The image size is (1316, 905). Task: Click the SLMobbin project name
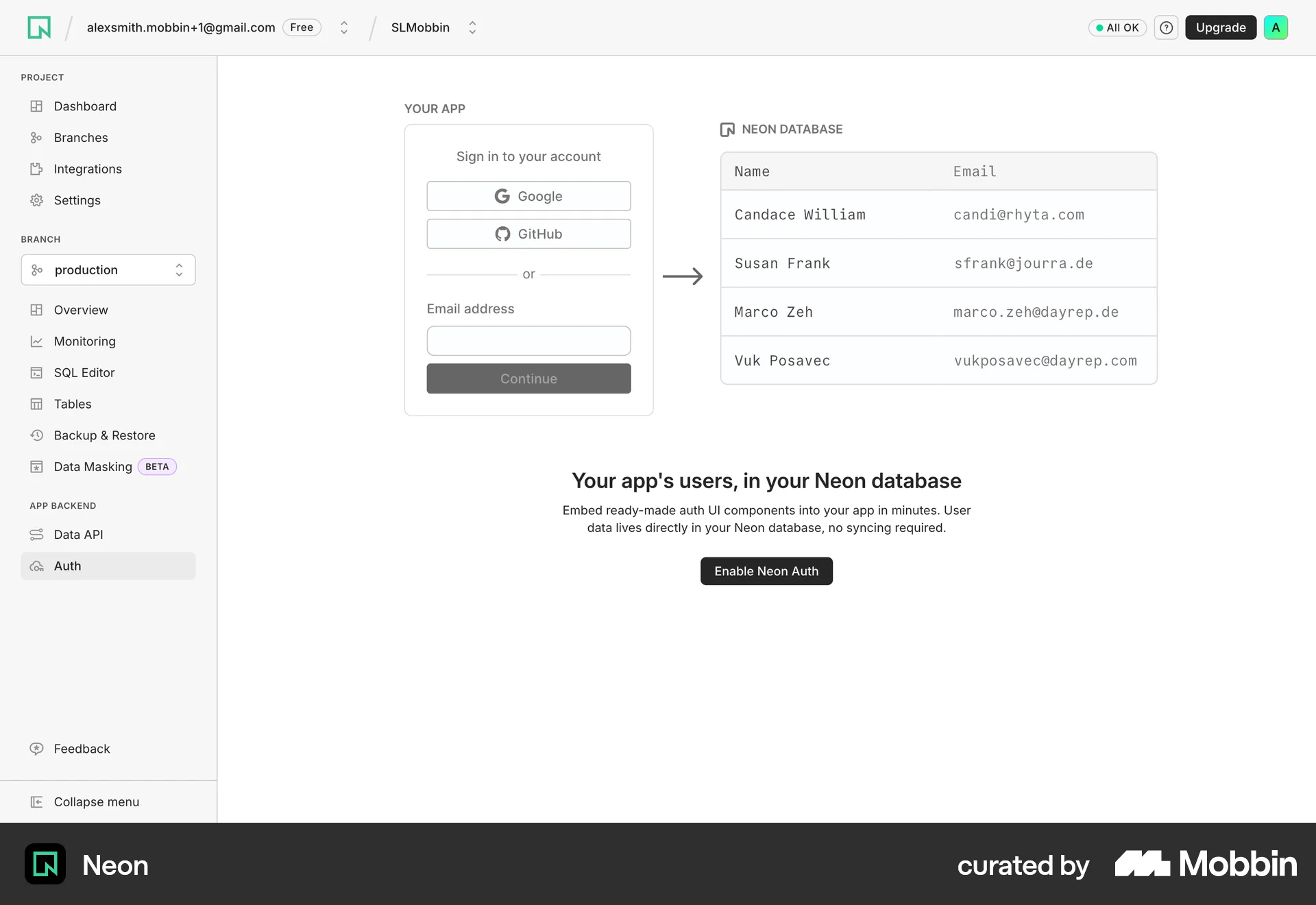point(420,27)
